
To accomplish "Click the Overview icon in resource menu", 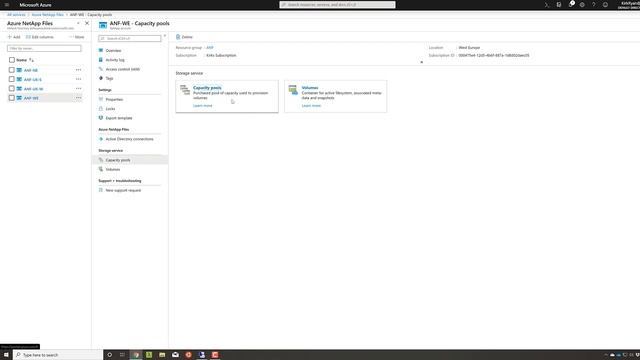I will 101,50.
